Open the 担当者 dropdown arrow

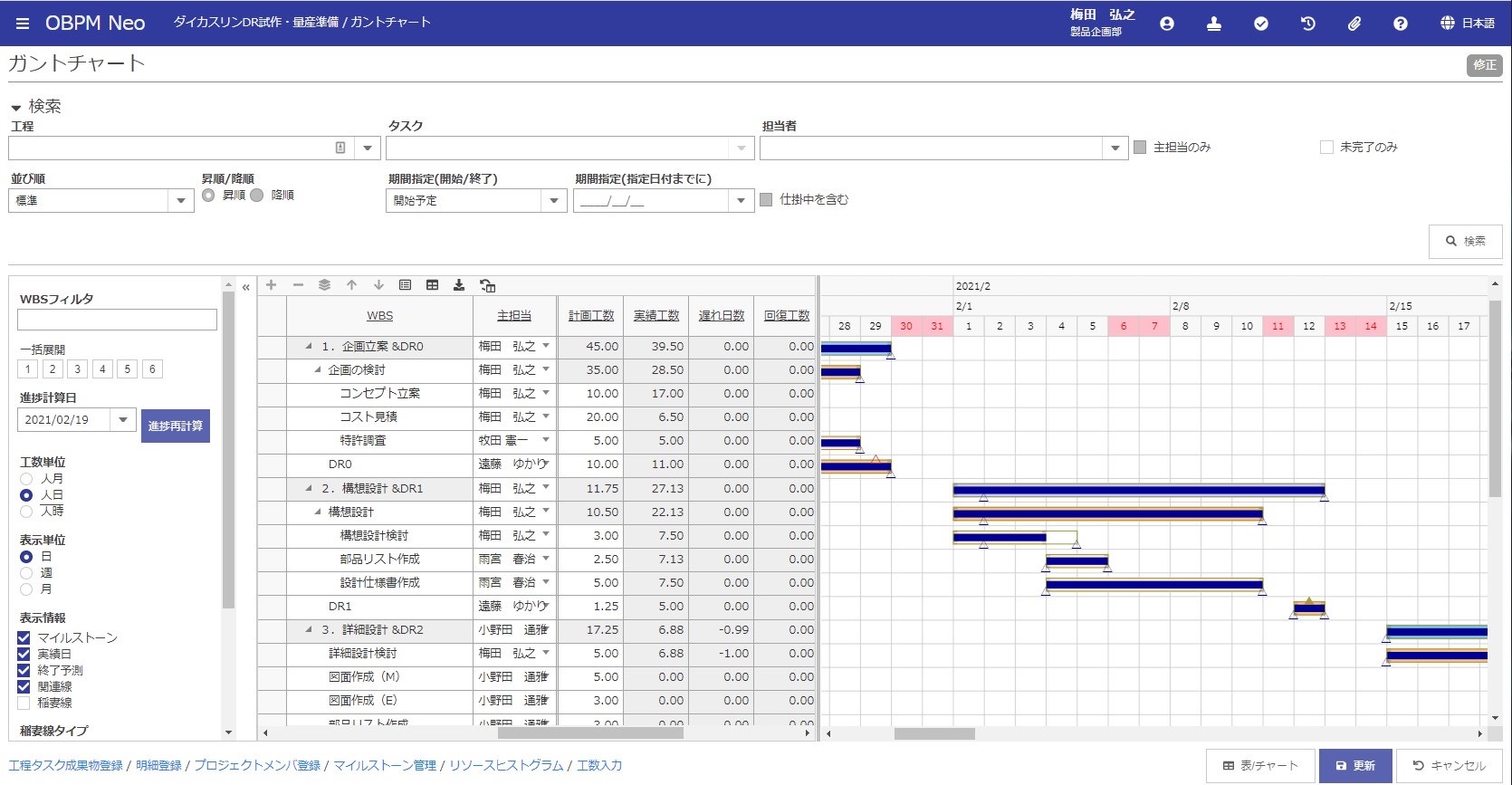click(1115, 148)
